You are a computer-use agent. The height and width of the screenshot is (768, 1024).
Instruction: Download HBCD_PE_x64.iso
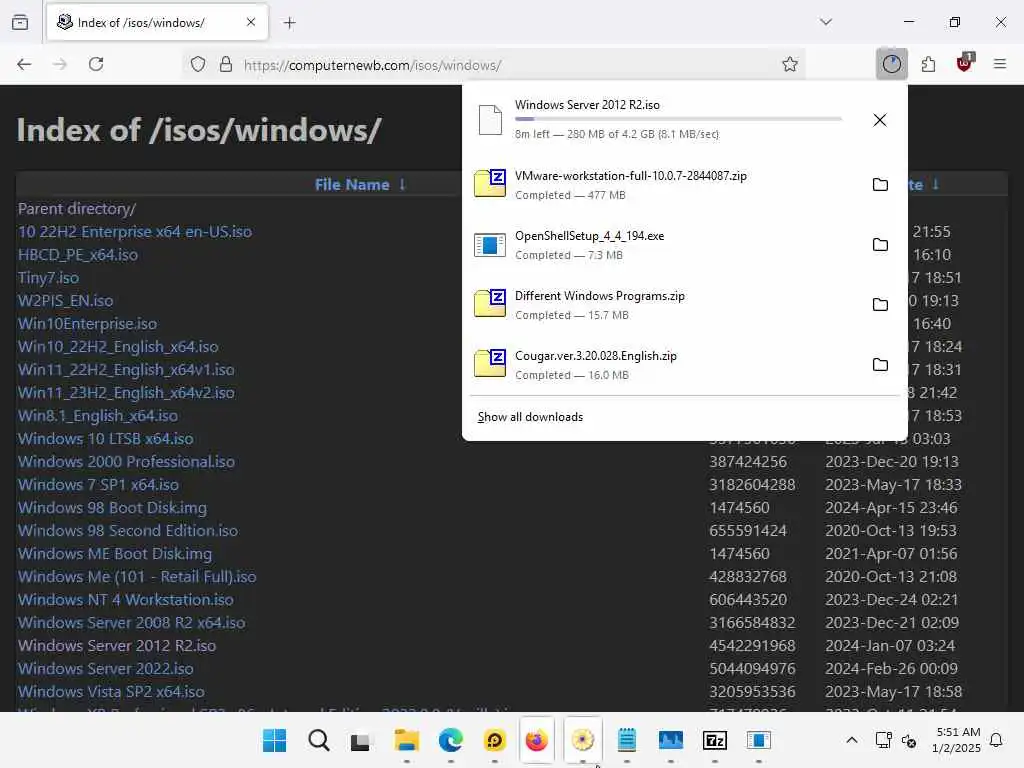coord(78,255)
